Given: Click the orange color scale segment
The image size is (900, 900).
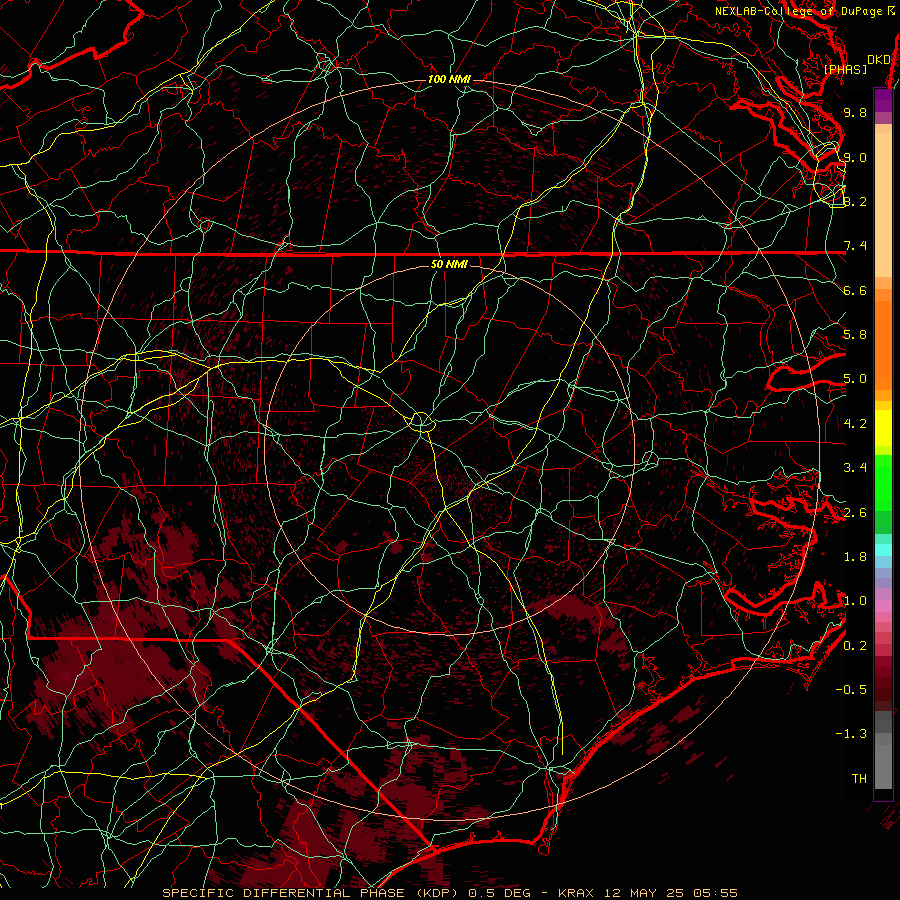Looking at the screenshot, I should 883,344.
